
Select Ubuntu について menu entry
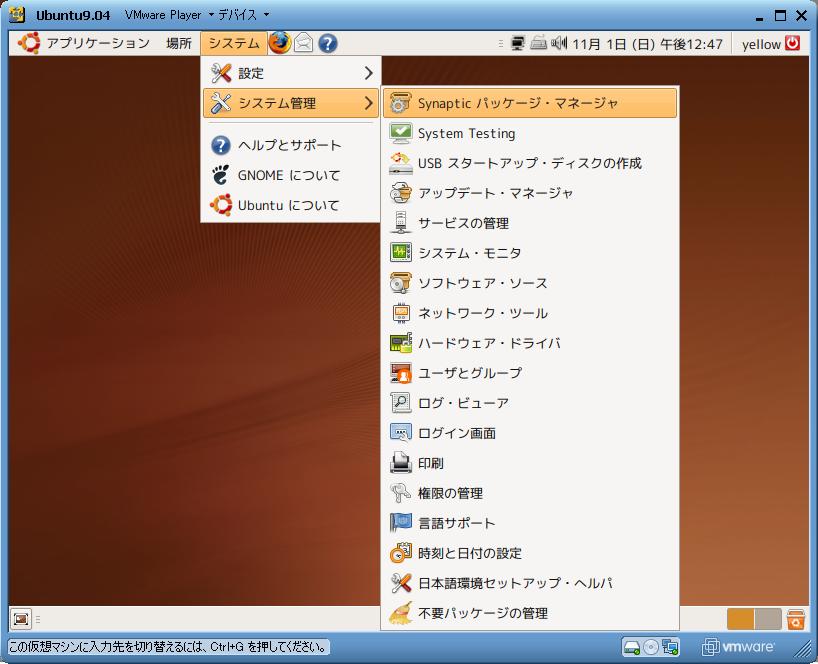[x=291, y=205]
